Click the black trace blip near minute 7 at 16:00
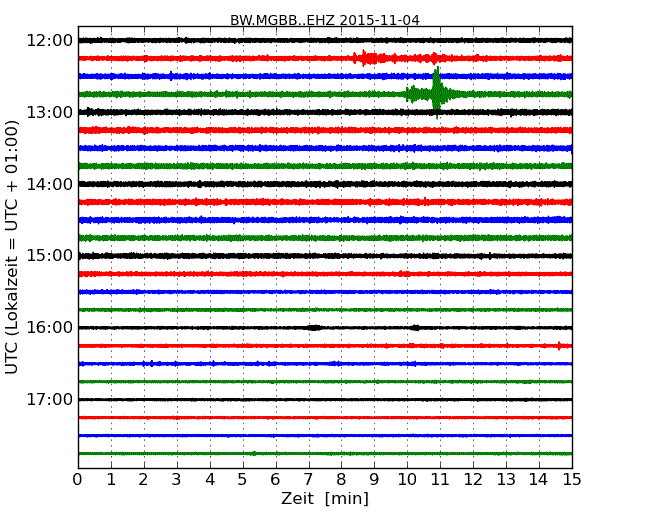The height and width of the screenshot is (520, 650). 314,328
